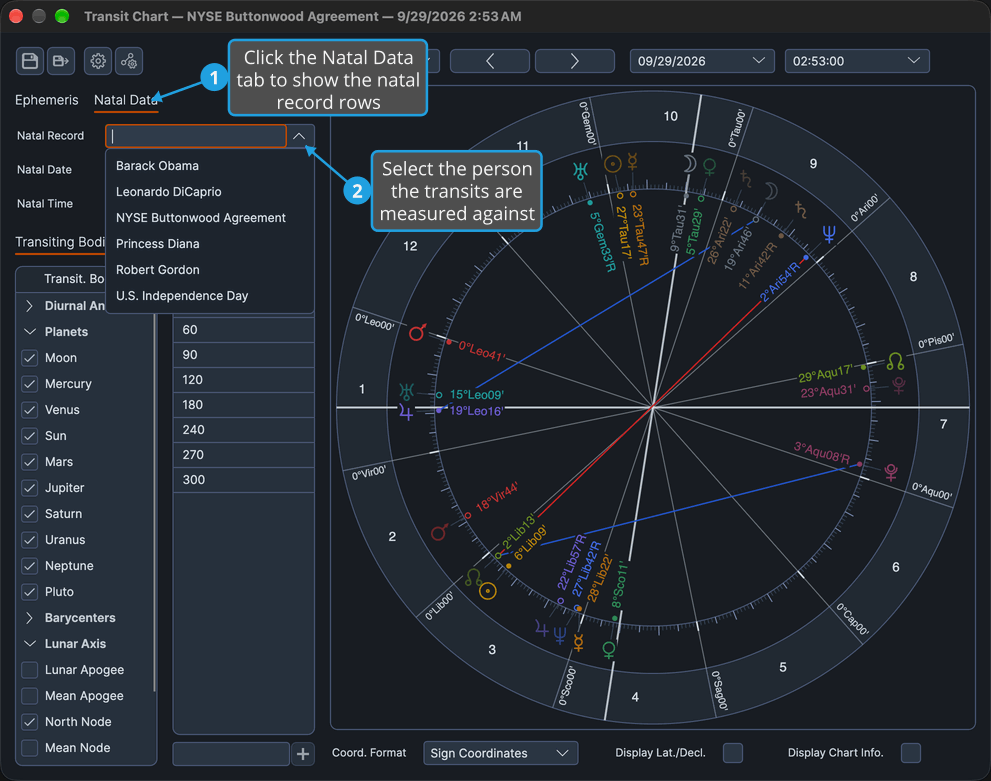Image resolution: width=991 pixels, height=781 pixels.
Task: Click the Mars glyph near 18°Vir44'
Action: (x=439, y=532)
